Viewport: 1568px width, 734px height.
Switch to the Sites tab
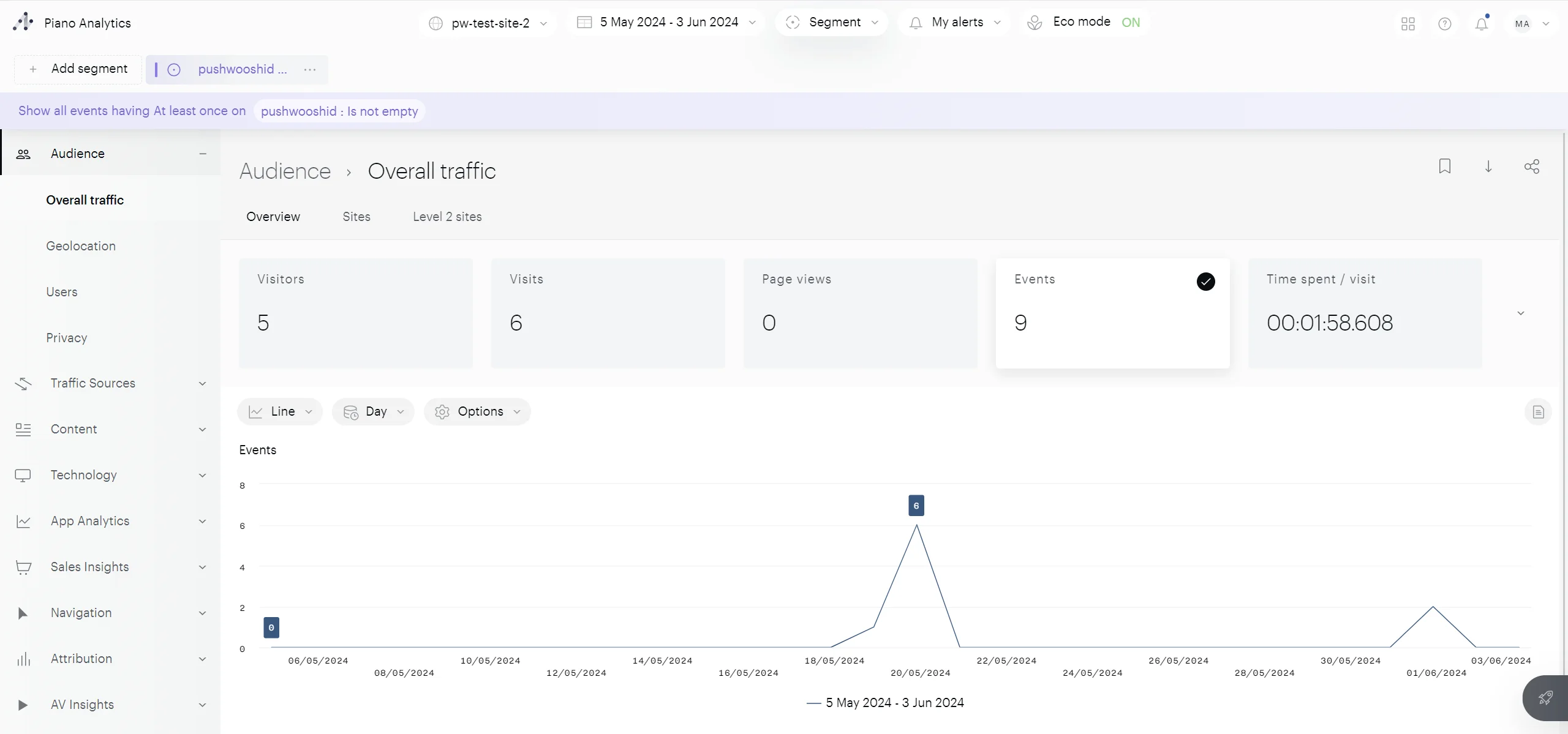pos(356,217)
